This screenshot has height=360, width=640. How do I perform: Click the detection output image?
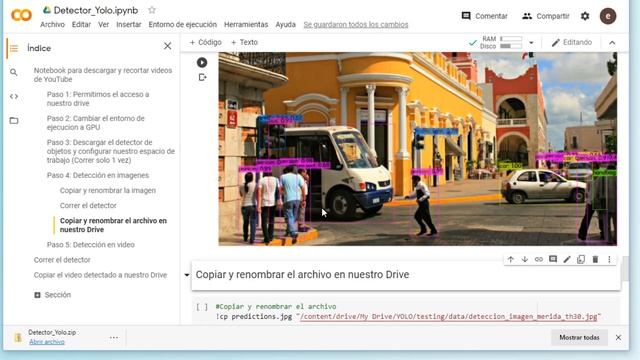418,149
